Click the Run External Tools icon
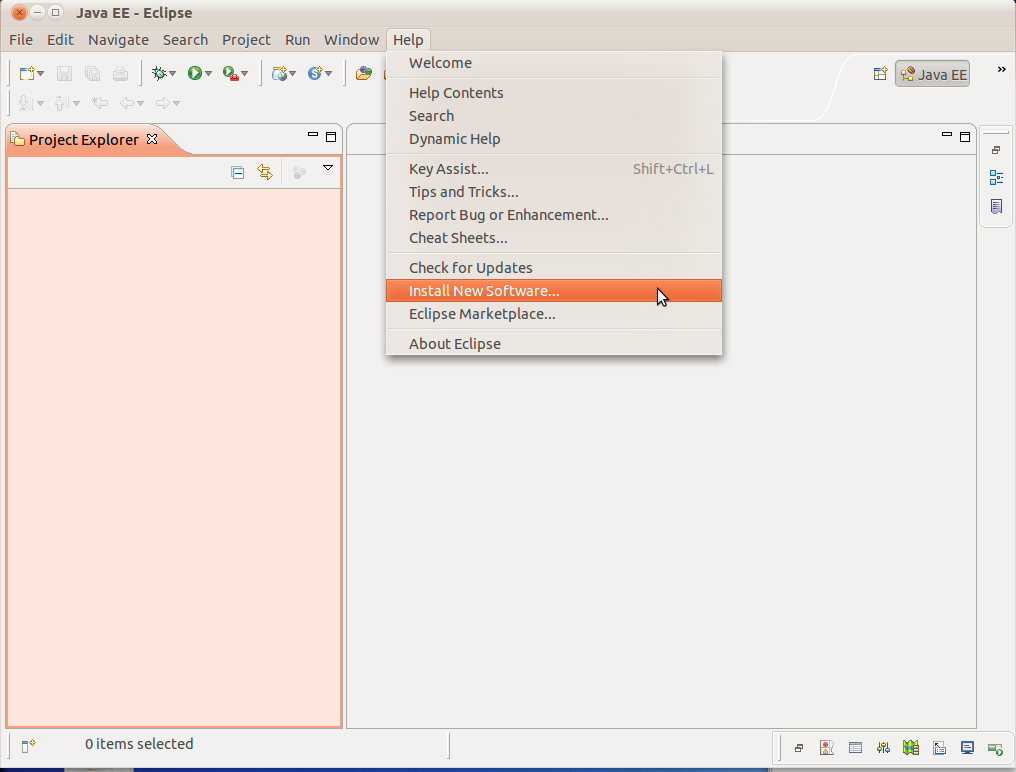Viewport: 1016px width, 772px height. (x=230, y=73)
